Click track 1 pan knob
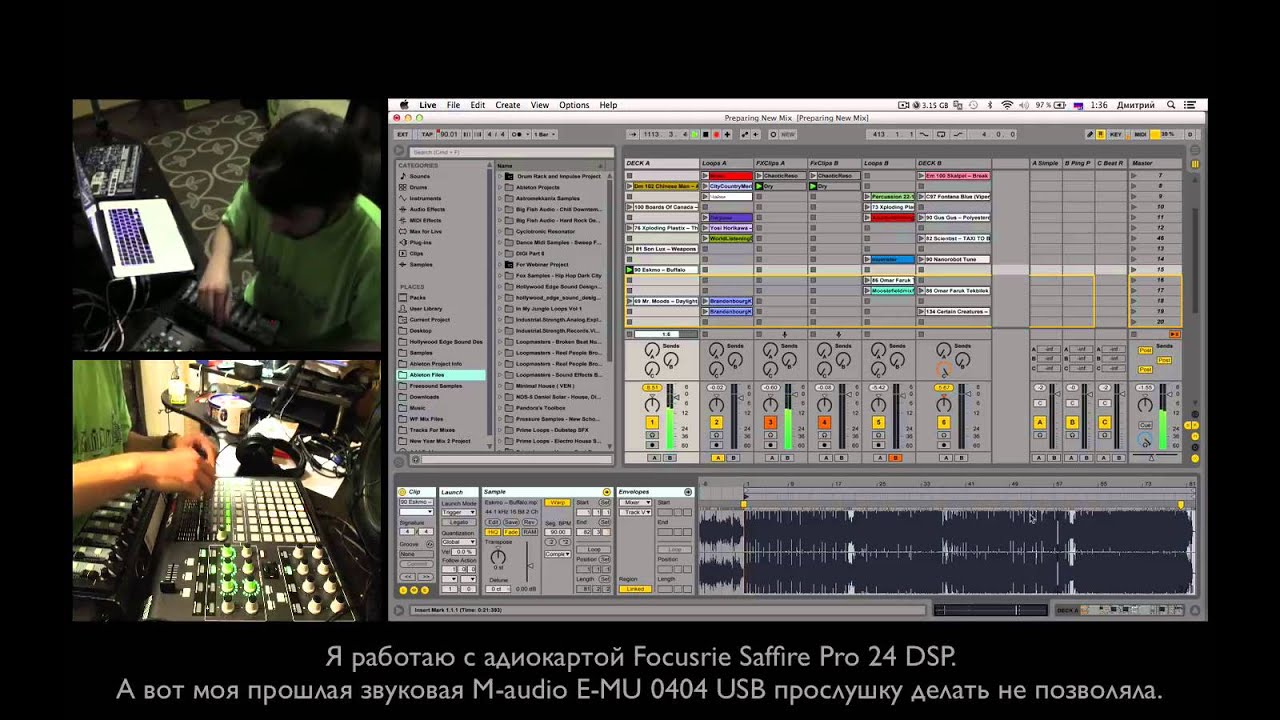The height and width of the screenshot is (720, 1280). [652, 404]
